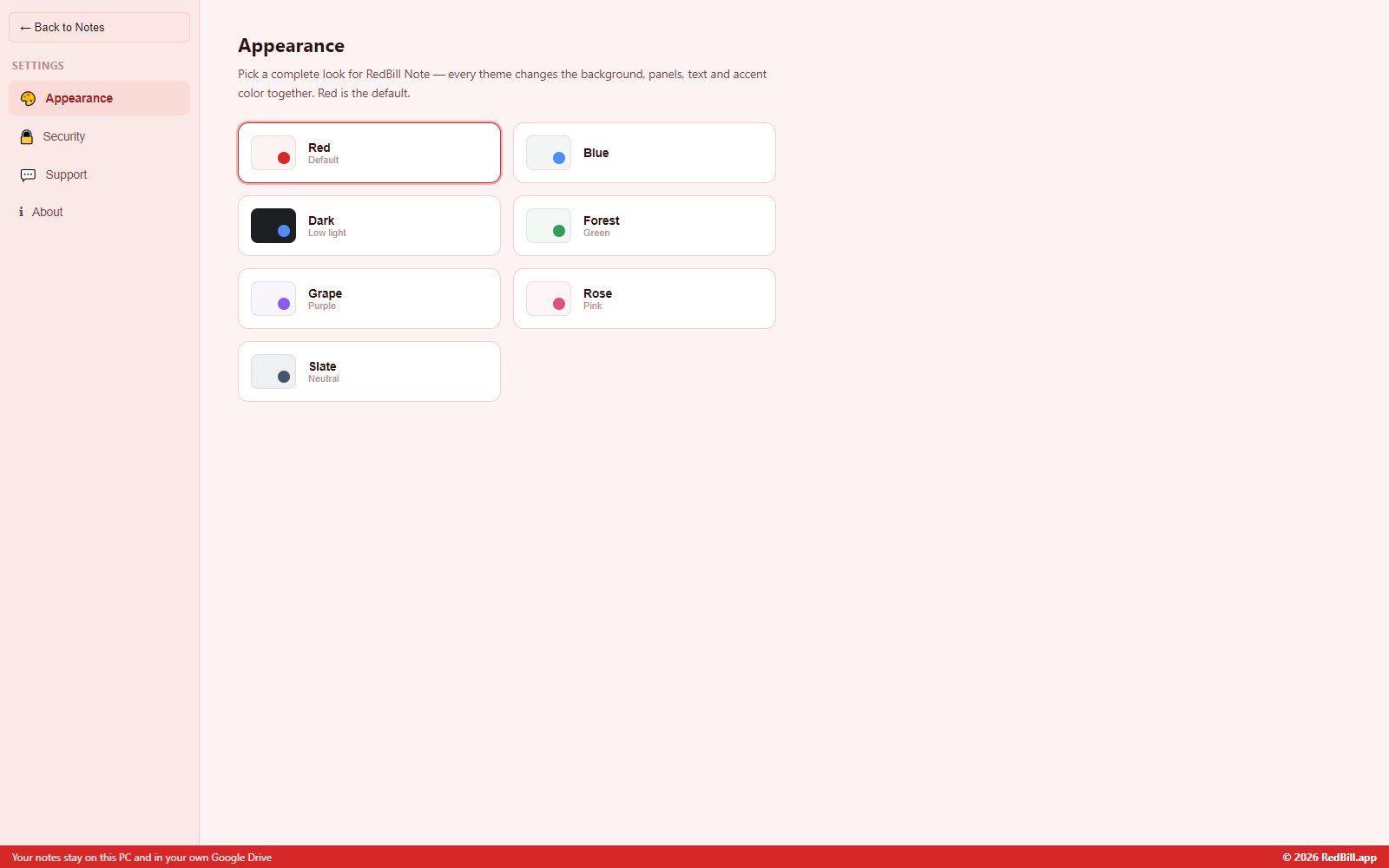1389x868 pixels.
Task: Click the Forest theme preview swatch
Action: tap(549, 226)
